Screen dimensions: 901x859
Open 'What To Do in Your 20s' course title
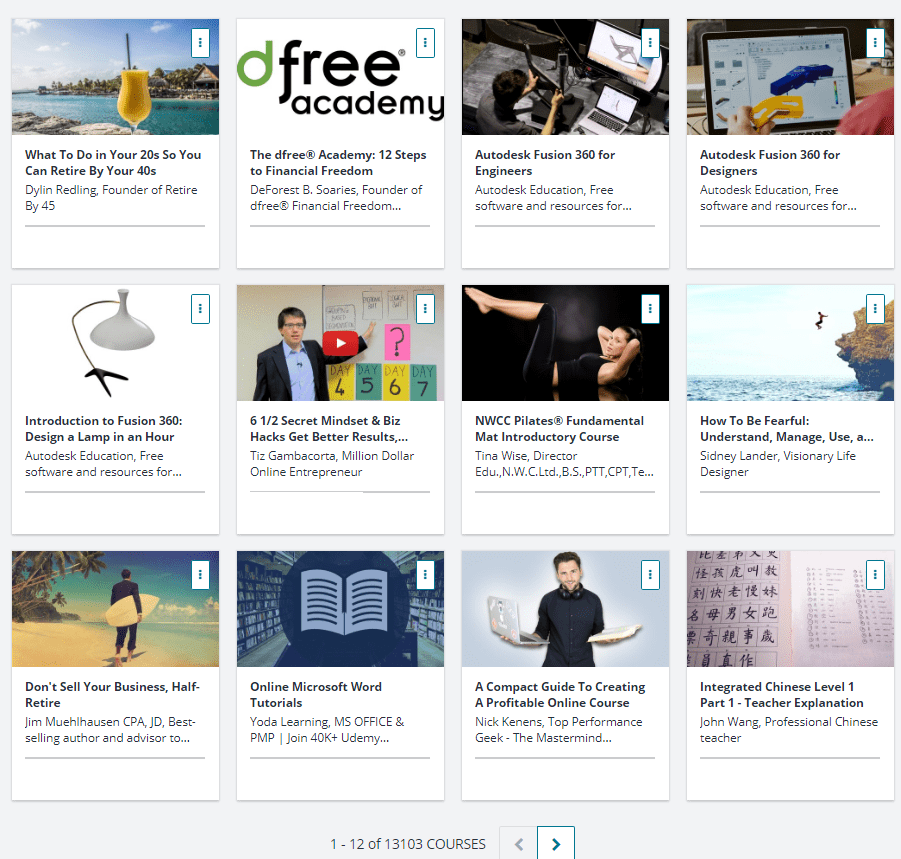pyautogui.click(x=113, y=163)
